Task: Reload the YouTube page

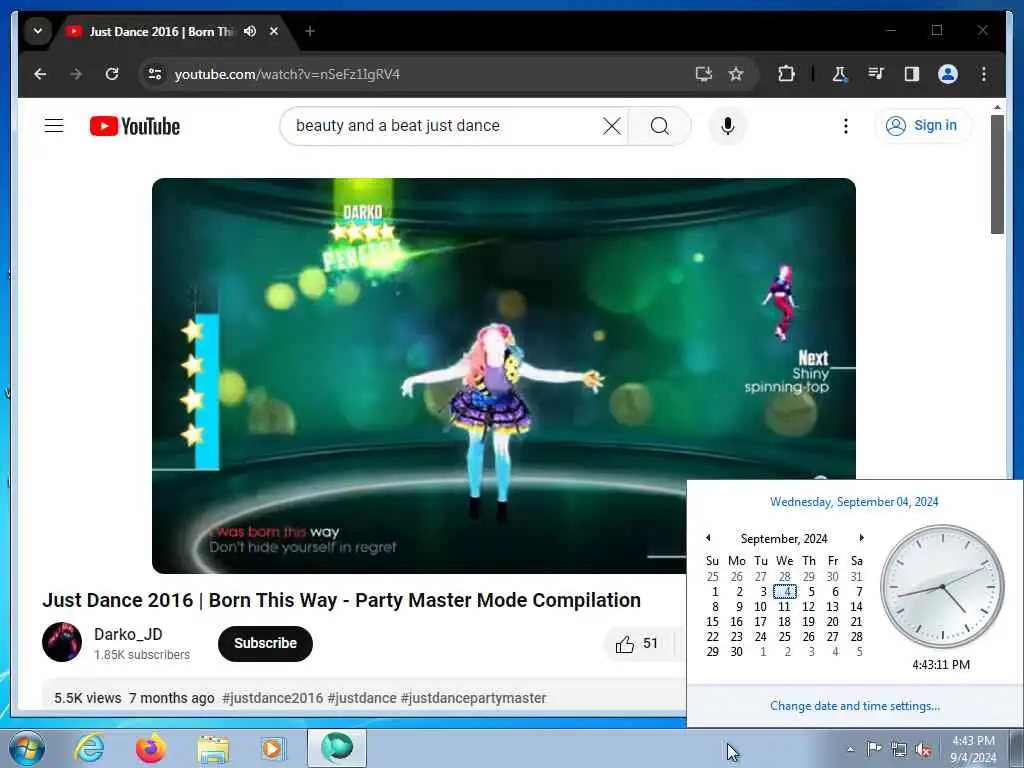Action: coord(112,74)
